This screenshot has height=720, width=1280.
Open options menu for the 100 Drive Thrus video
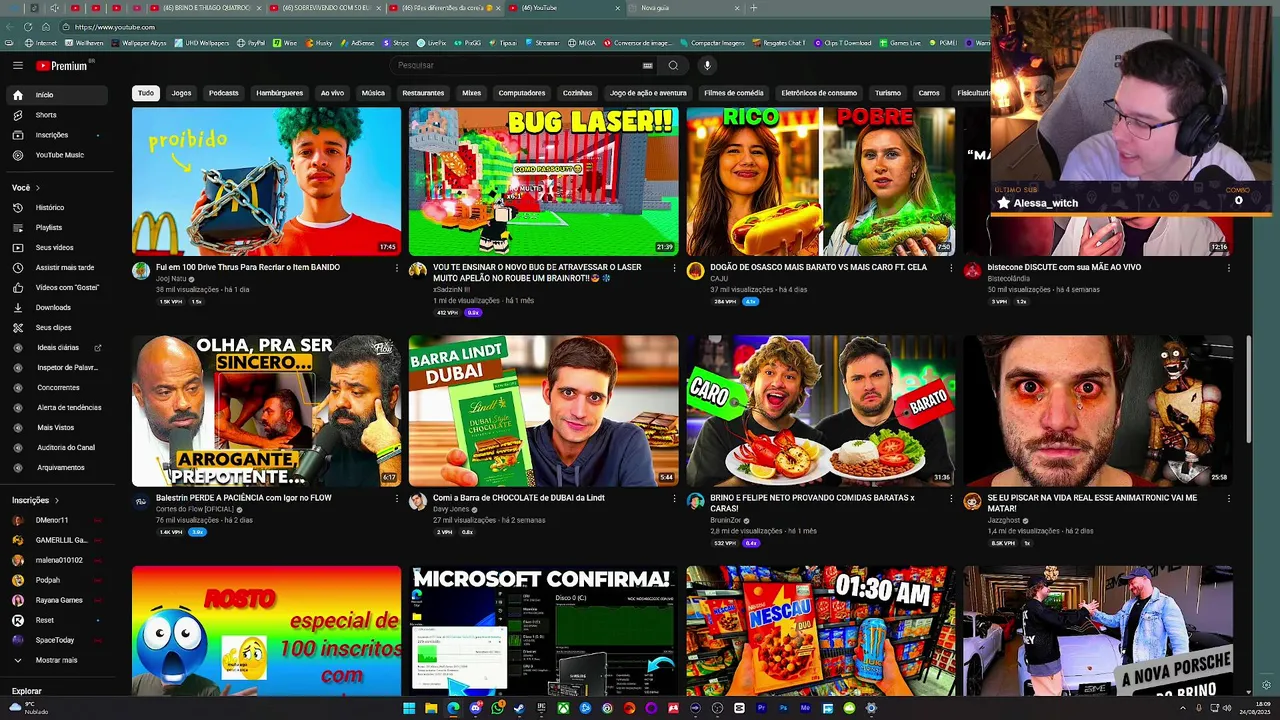coord(397,268)
